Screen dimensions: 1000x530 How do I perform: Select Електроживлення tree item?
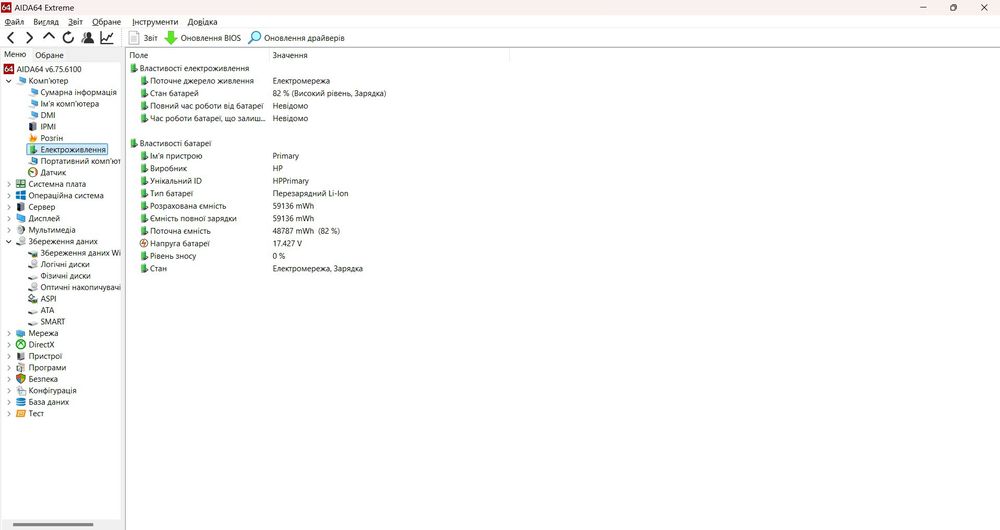tap(67, 150)
